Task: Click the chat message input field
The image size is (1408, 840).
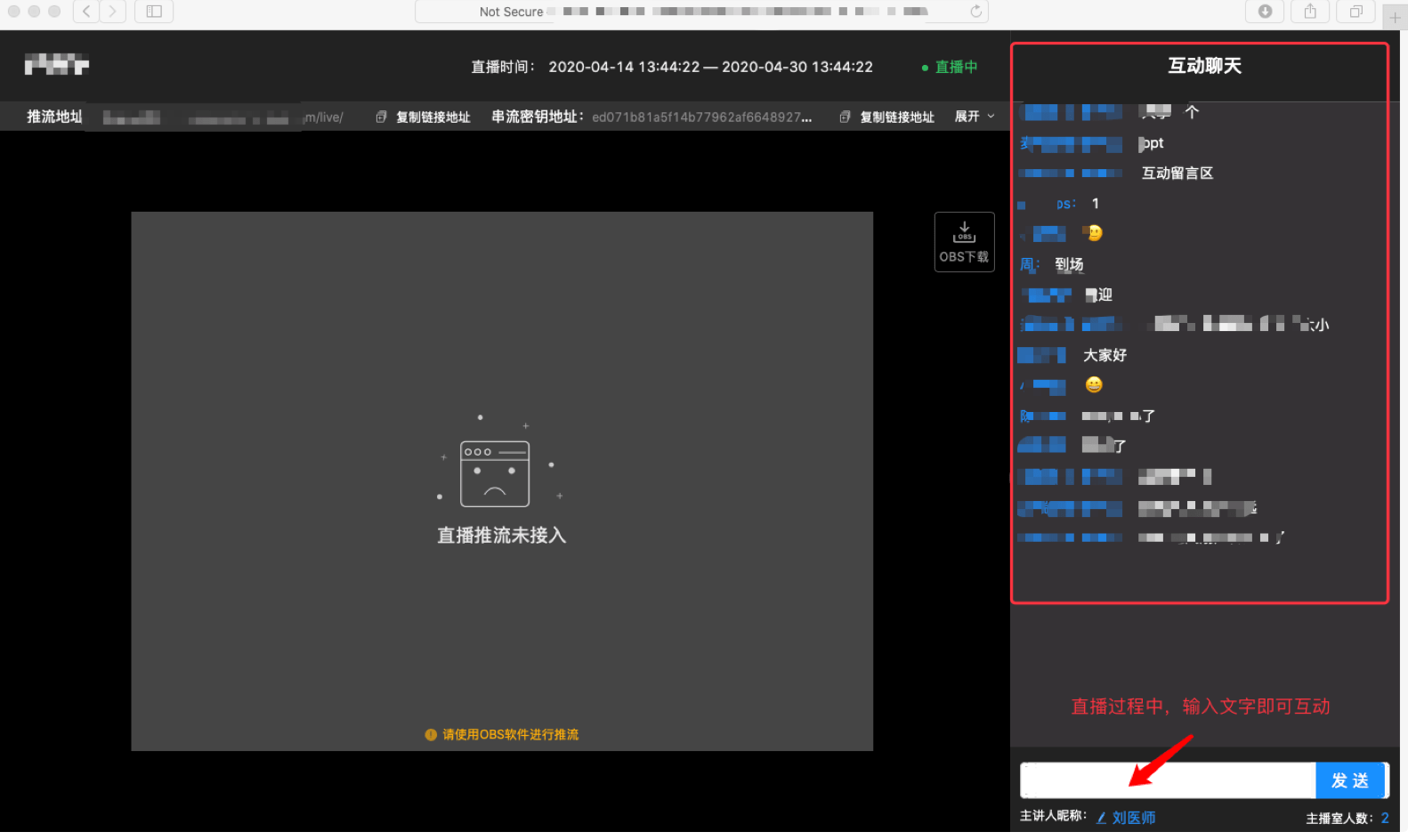Action: 1167,780
